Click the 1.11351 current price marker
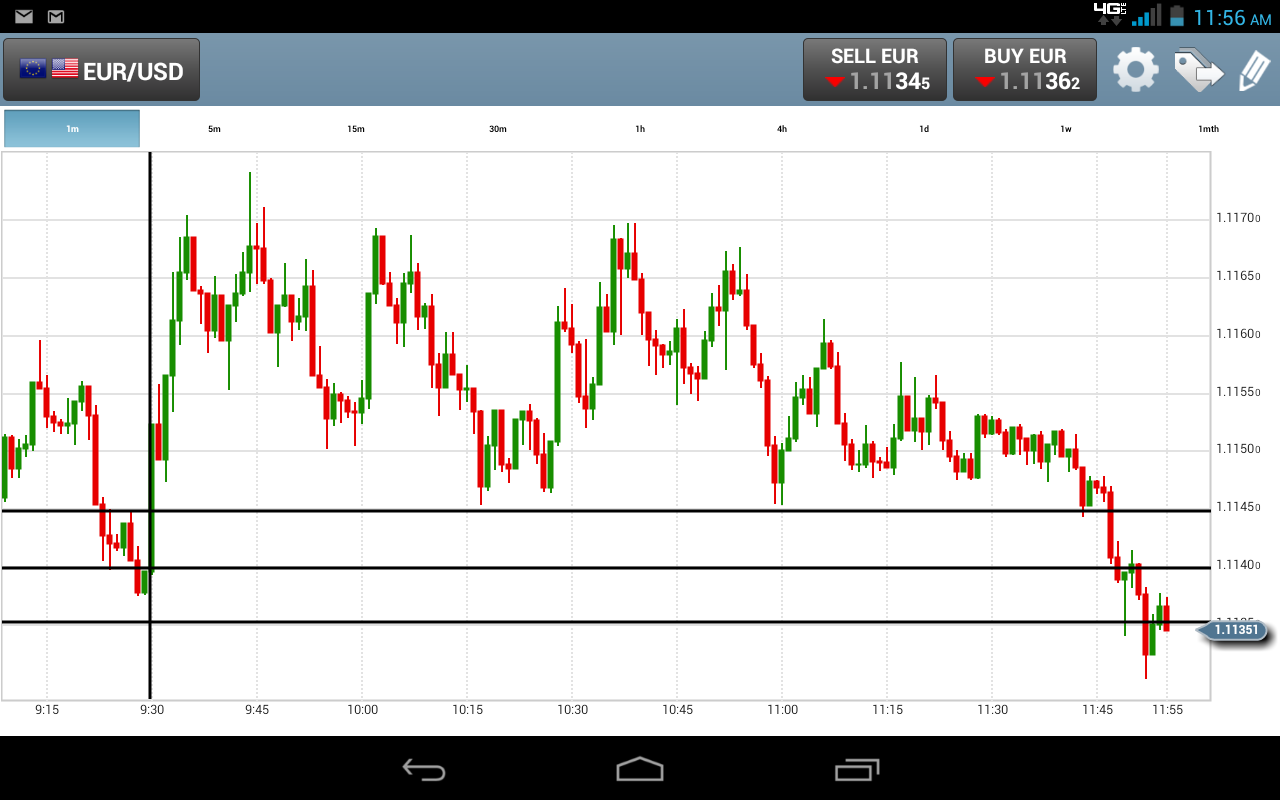1280x800 pixels. [1233, 630]
